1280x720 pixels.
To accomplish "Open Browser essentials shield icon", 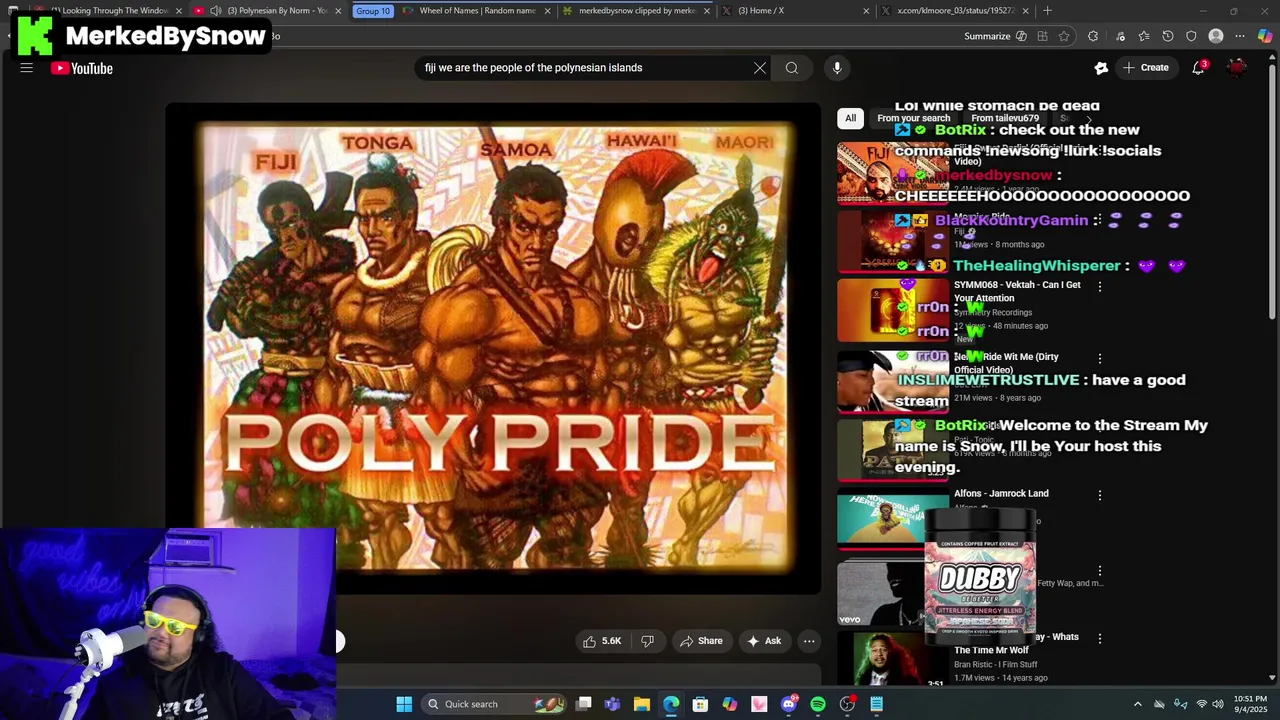I will point(1191,36).
